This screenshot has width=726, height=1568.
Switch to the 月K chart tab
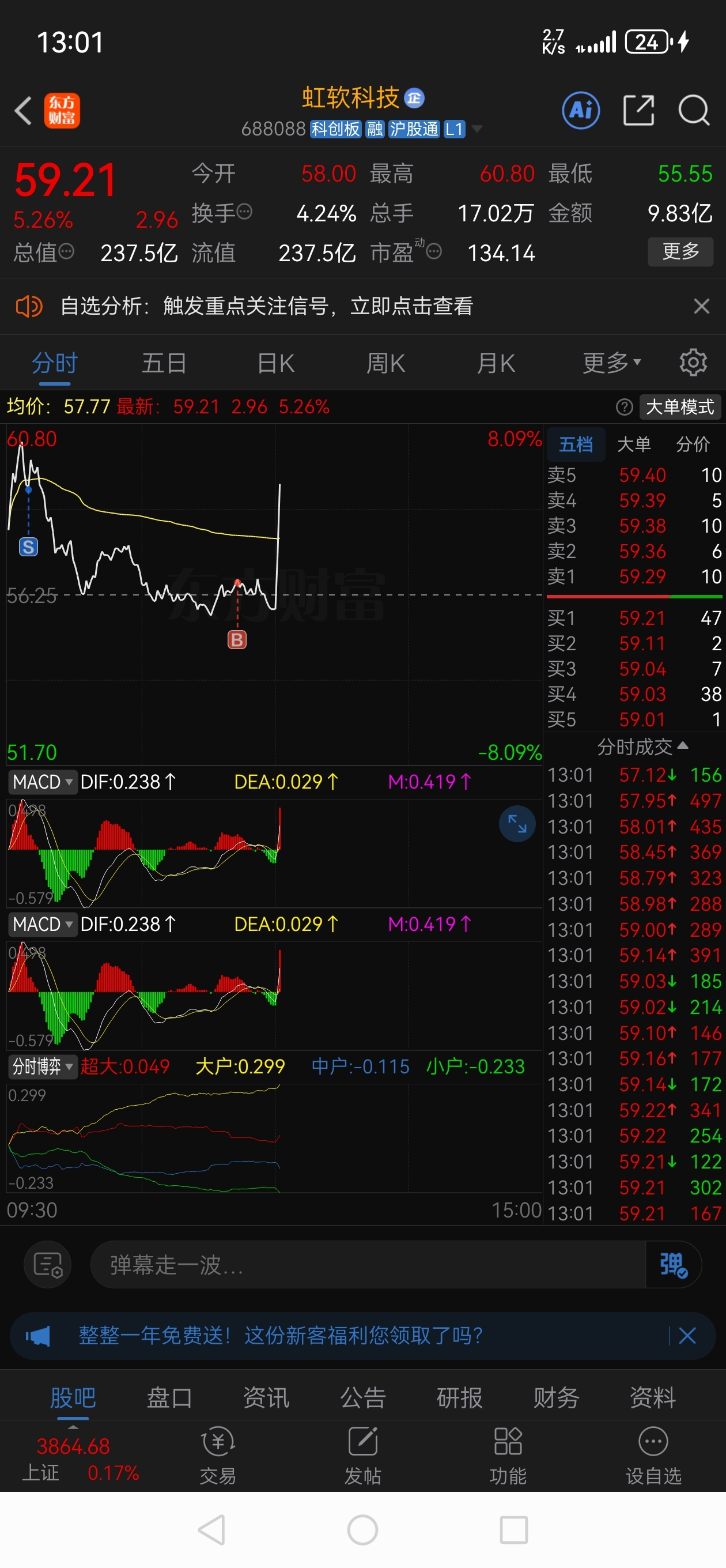pyautogui.click(x=497, y=363)
